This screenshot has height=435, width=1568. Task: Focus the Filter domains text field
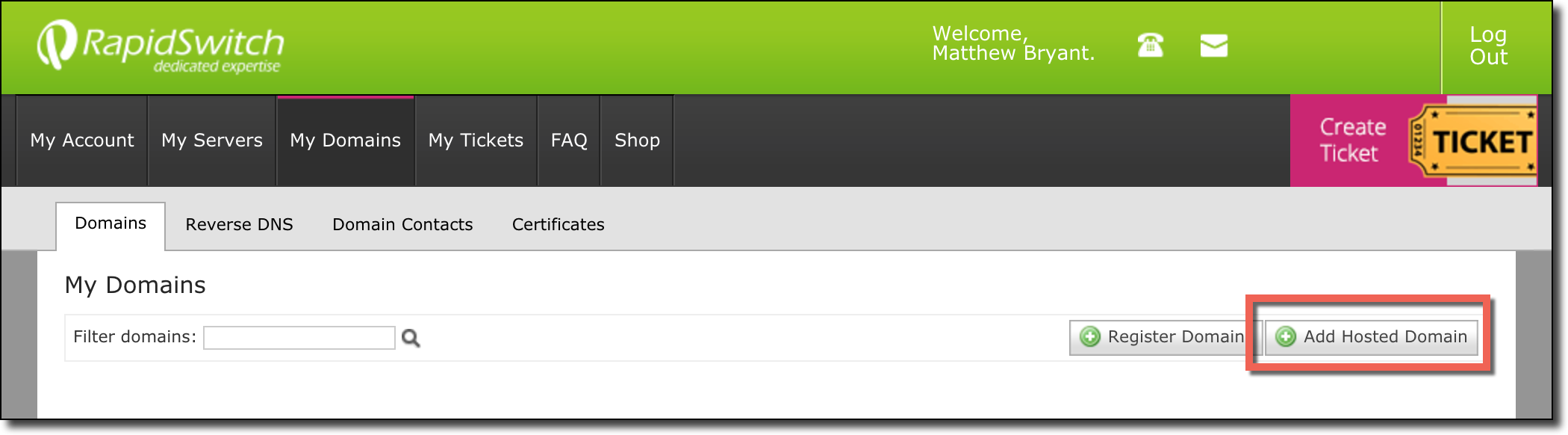(x=299, y=338)
